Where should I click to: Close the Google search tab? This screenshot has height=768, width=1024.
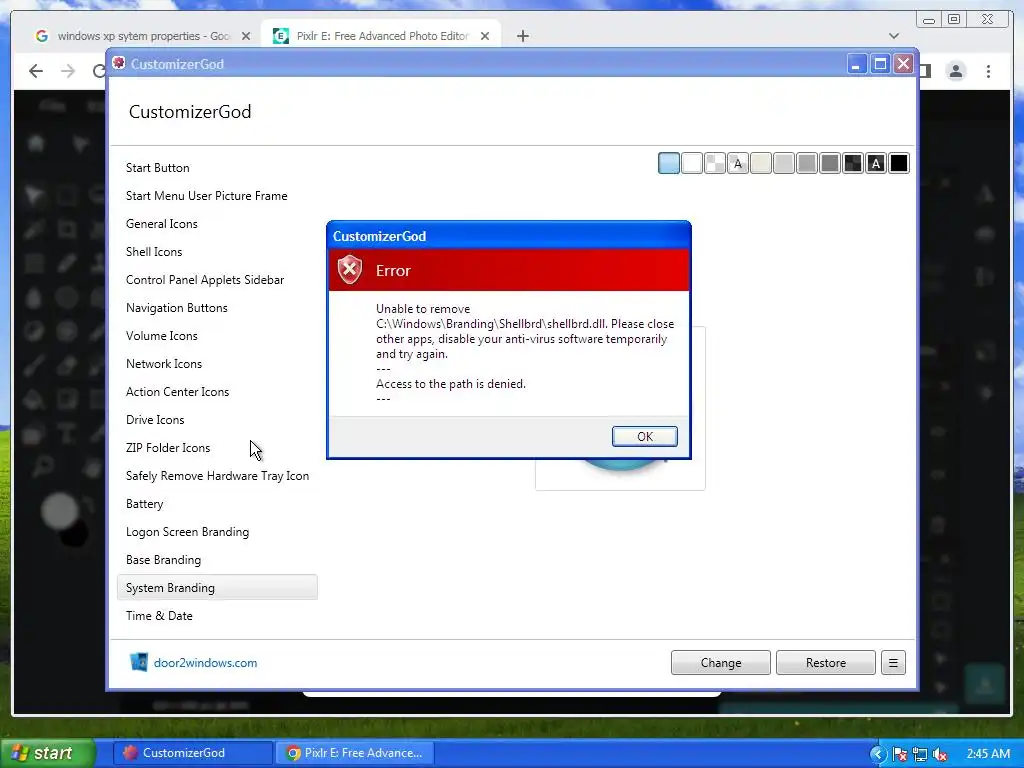(x=246, y=36)
